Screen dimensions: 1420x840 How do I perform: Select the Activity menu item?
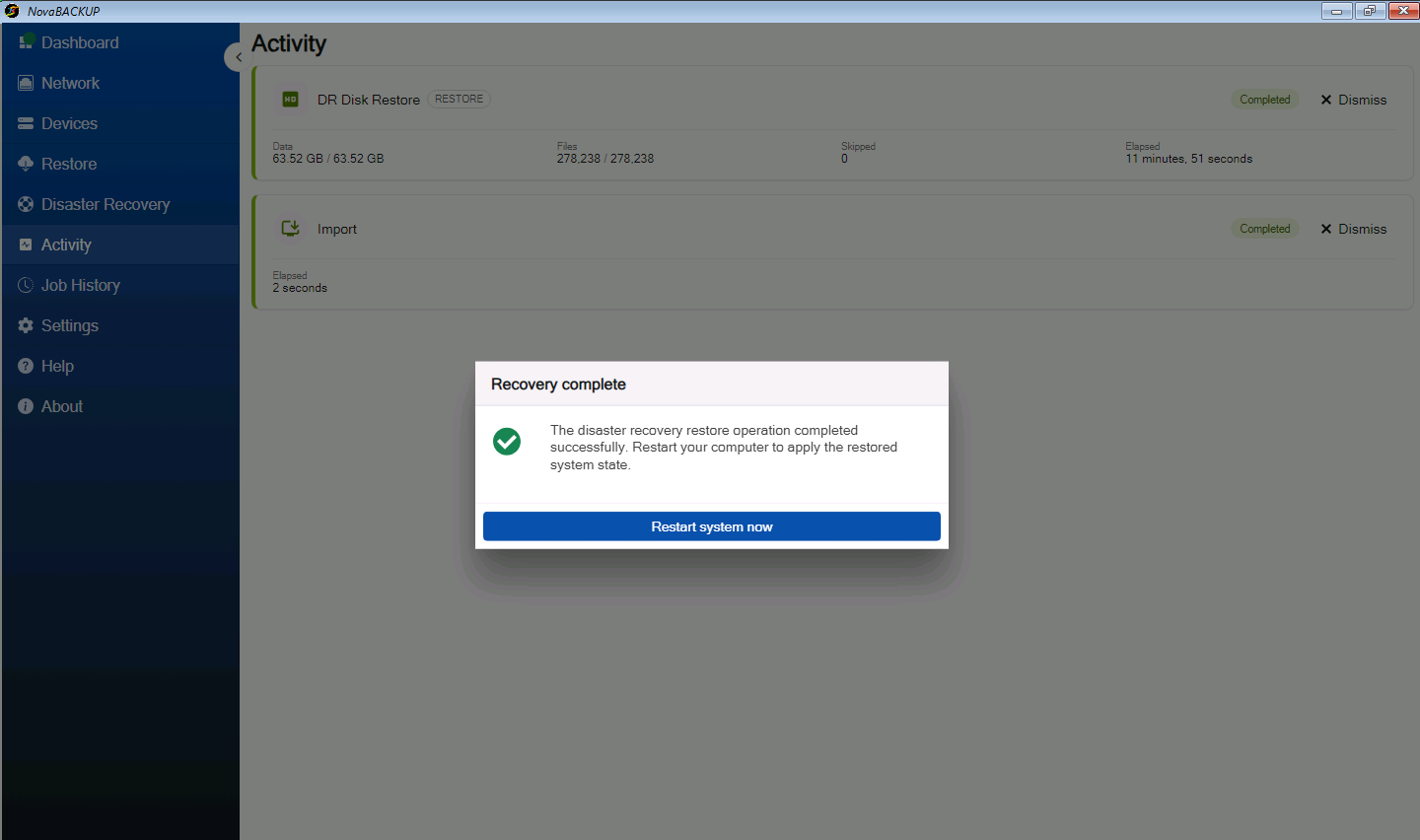[x=120, y=245]
